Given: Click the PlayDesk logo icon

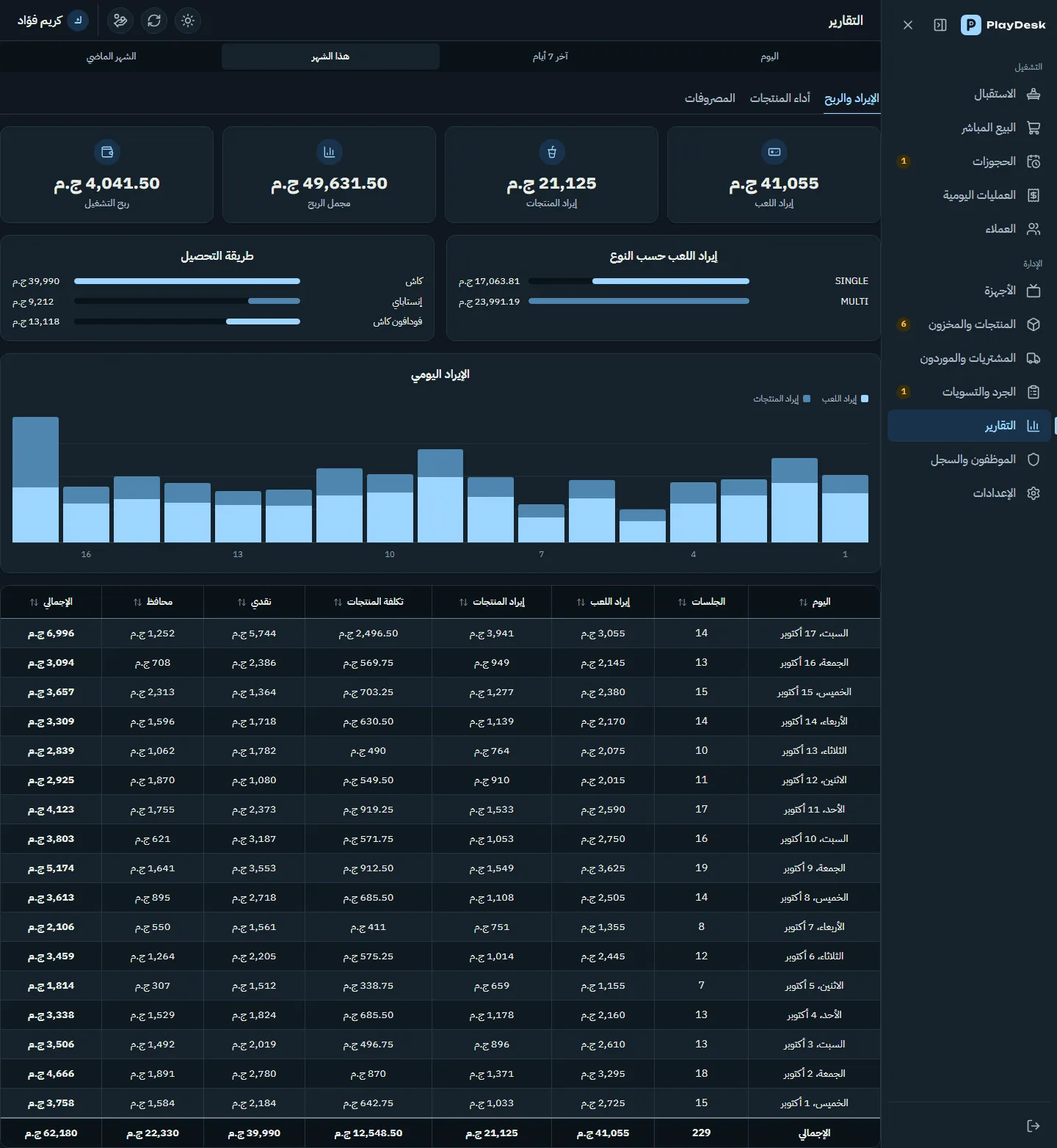Looking at the screenshot, I should pyautogui.click(x=971, y=25).
